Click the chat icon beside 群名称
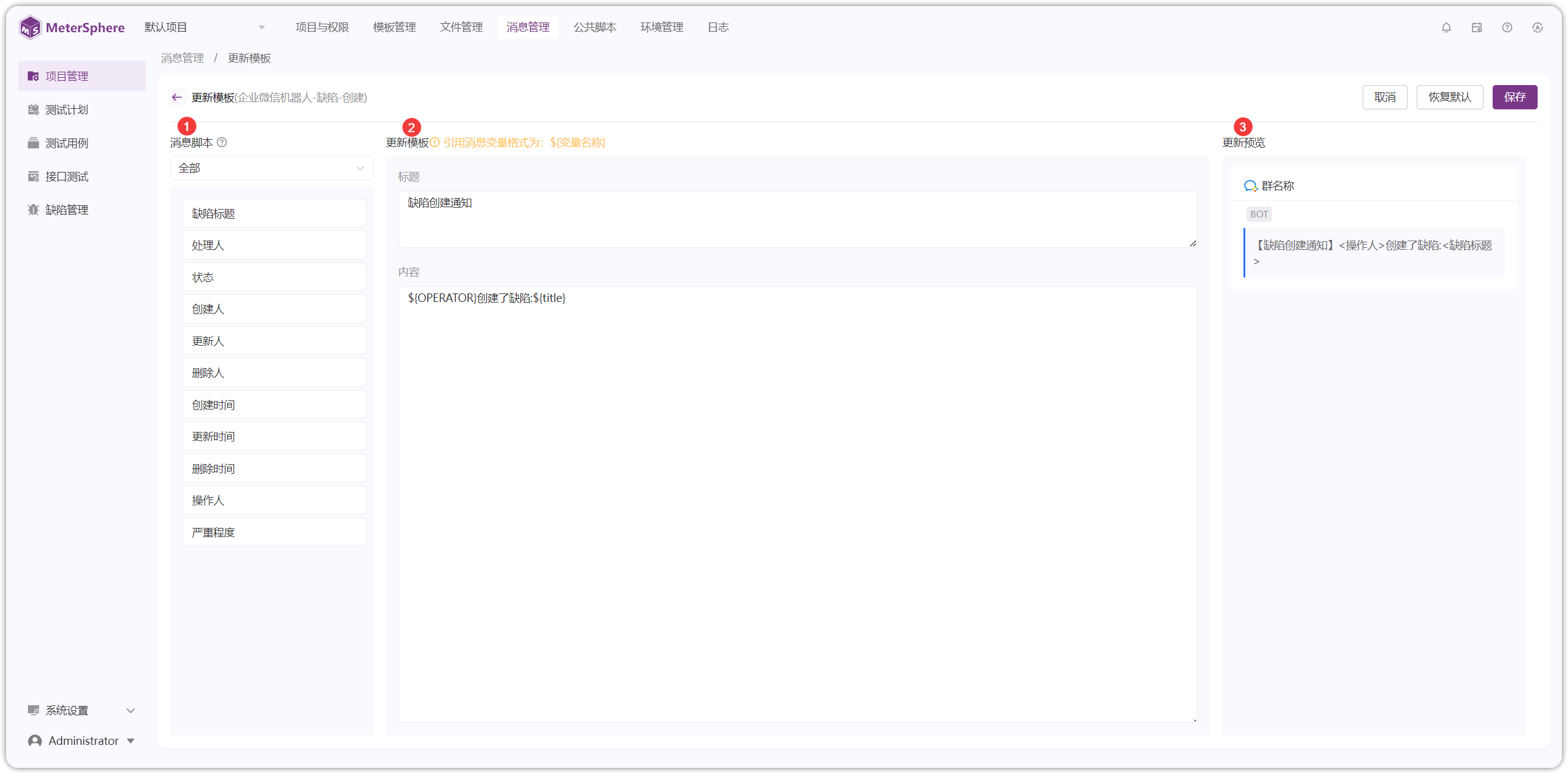The height and width of the screenshot is (774, 1568). pyautogui.click(x=1250, y=186)
